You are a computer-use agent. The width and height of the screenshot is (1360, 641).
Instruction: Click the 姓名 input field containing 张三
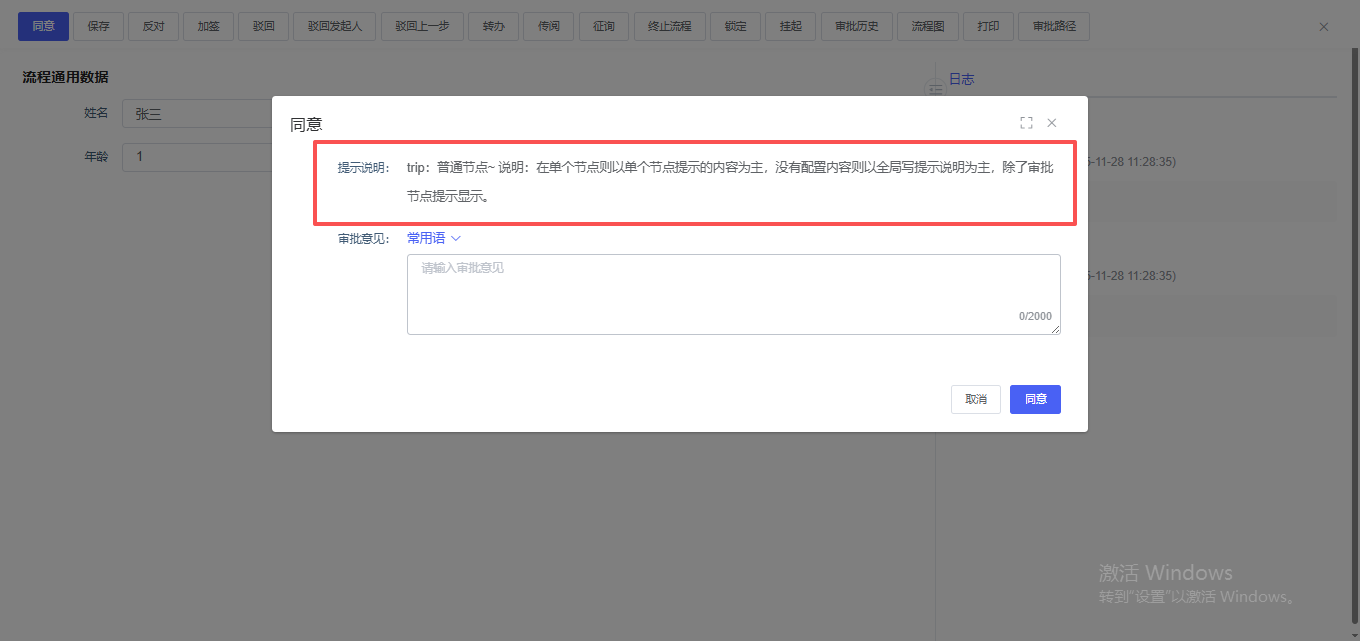[197, 114]
